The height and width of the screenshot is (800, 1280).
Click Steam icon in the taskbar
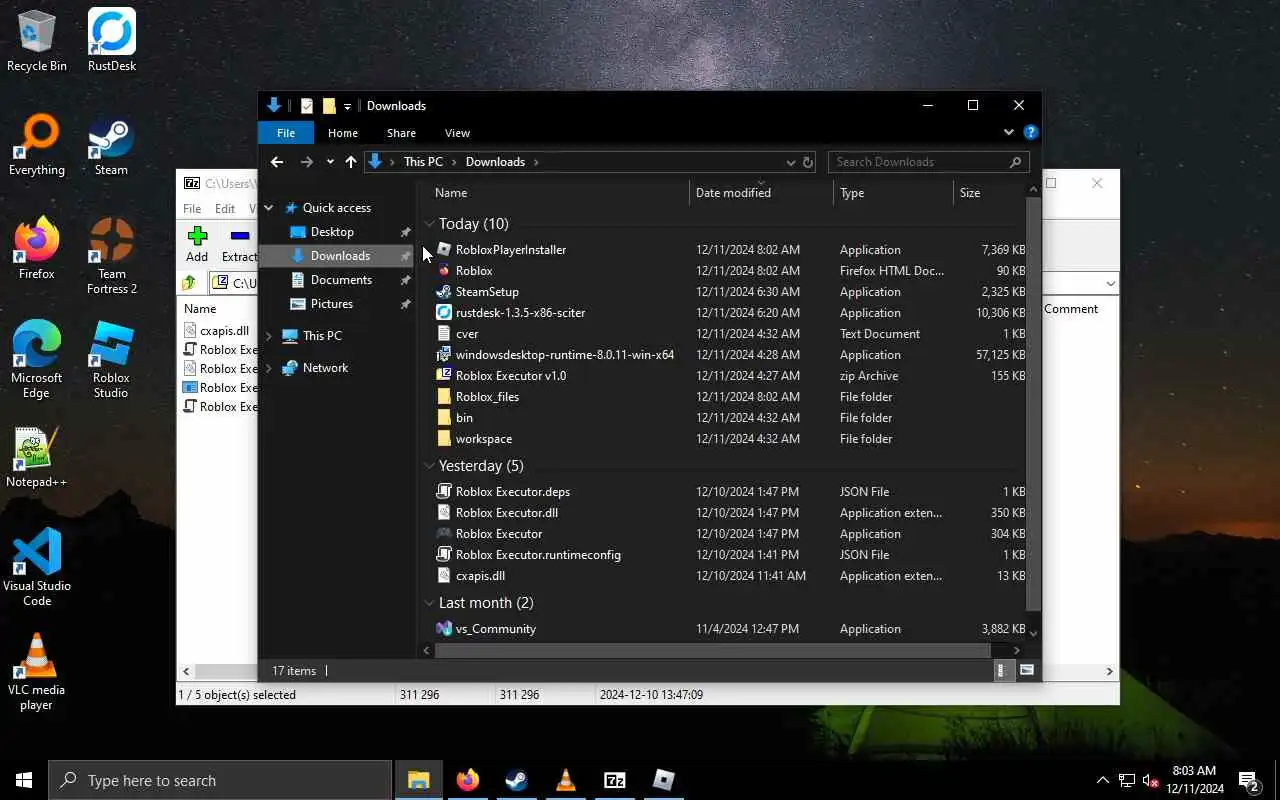pos(516,780)
